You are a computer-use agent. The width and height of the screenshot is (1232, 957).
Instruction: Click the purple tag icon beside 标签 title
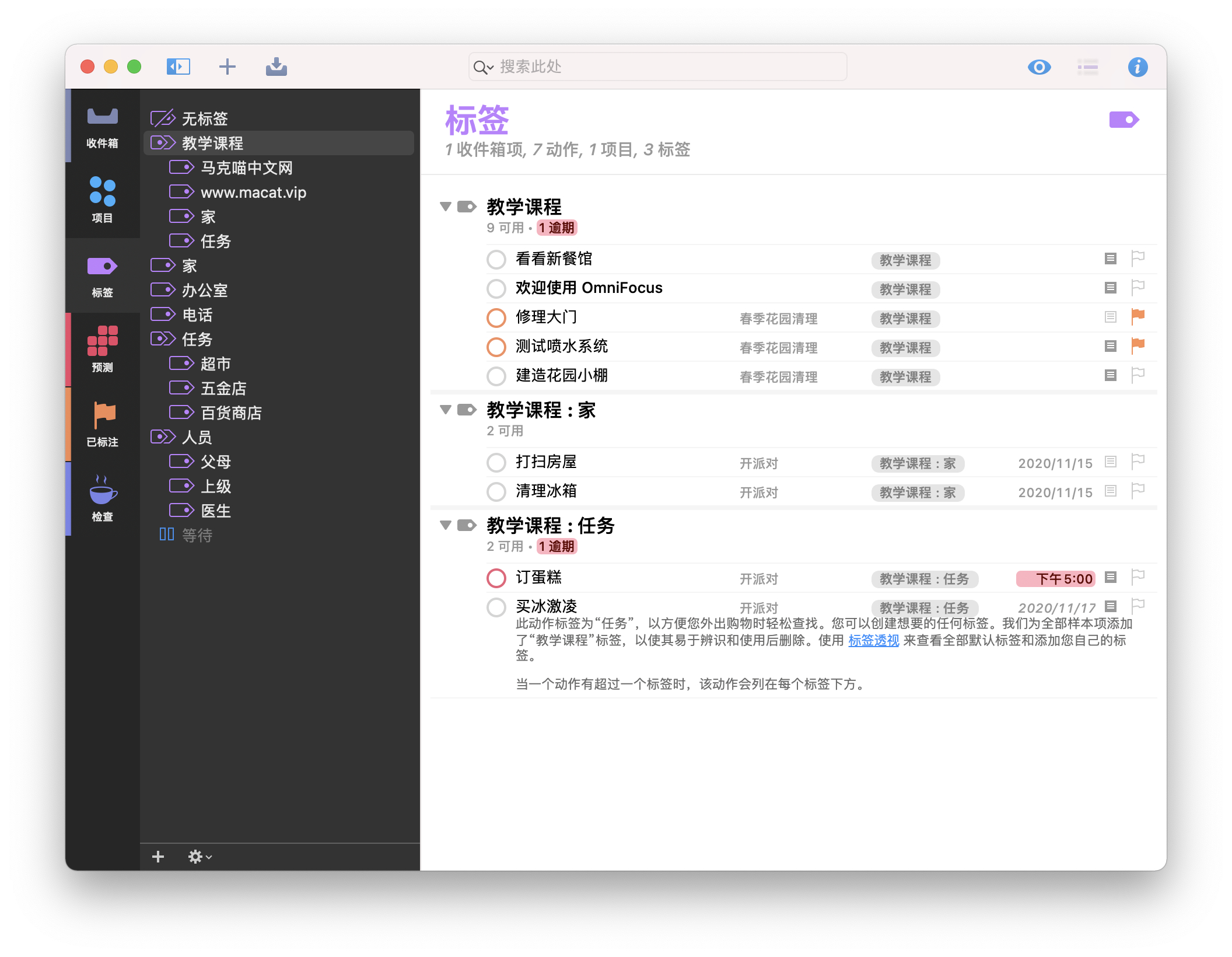tap(1123, 120)
